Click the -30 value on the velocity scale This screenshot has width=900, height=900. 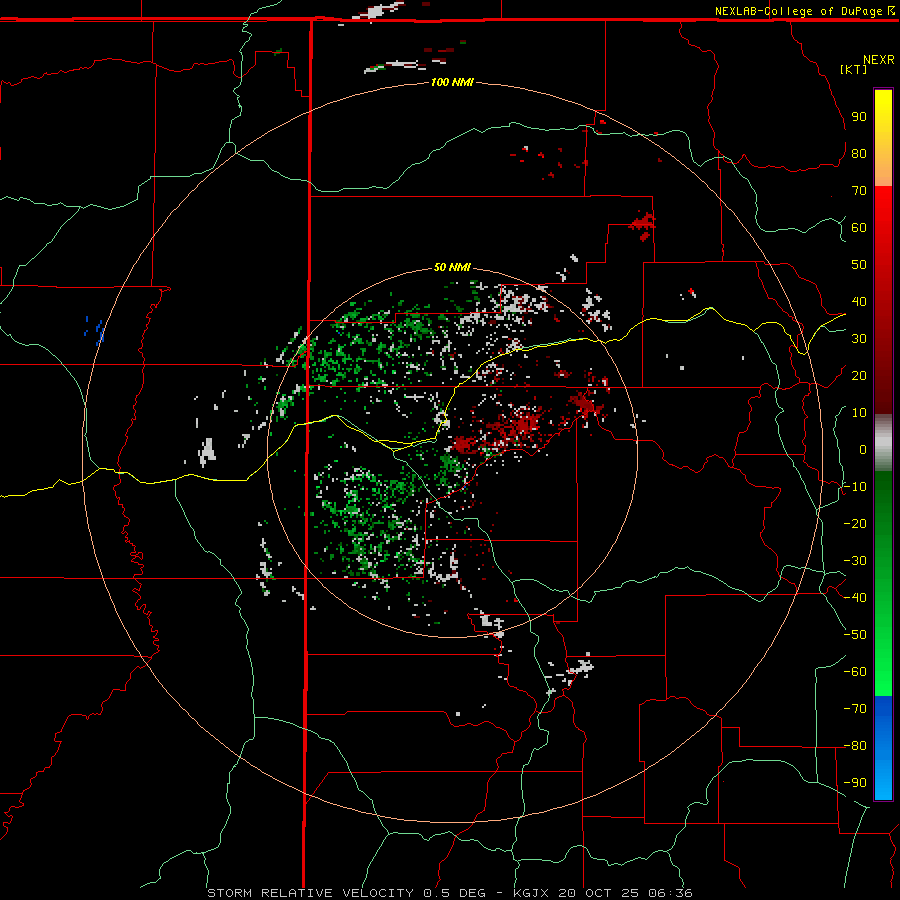coord(855,561)
